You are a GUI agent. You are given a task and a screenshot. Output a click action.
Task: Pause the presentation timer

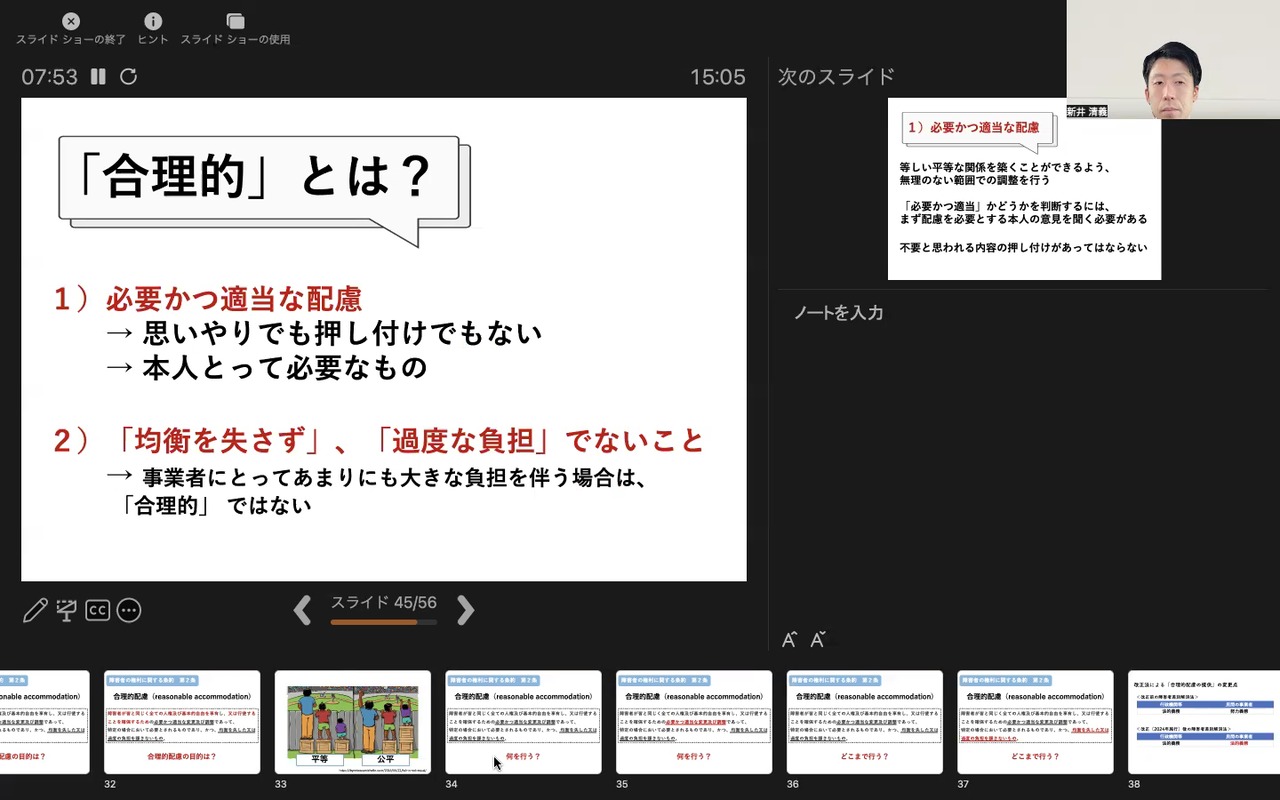pyautogui.click(x=98, y=77)
